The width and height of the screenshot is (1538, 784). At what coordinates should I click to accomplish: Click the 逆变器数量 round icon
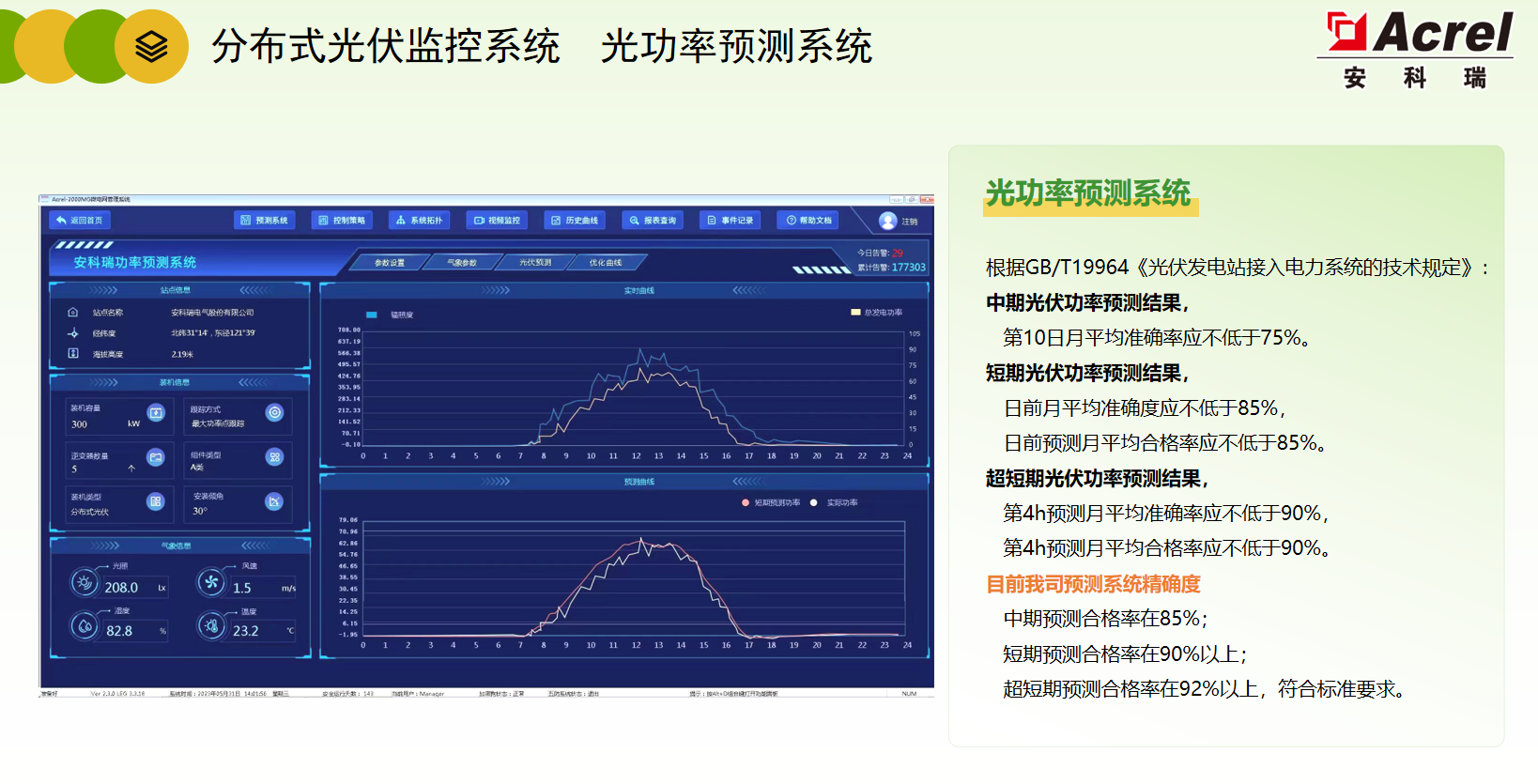(x=156, y=458)
